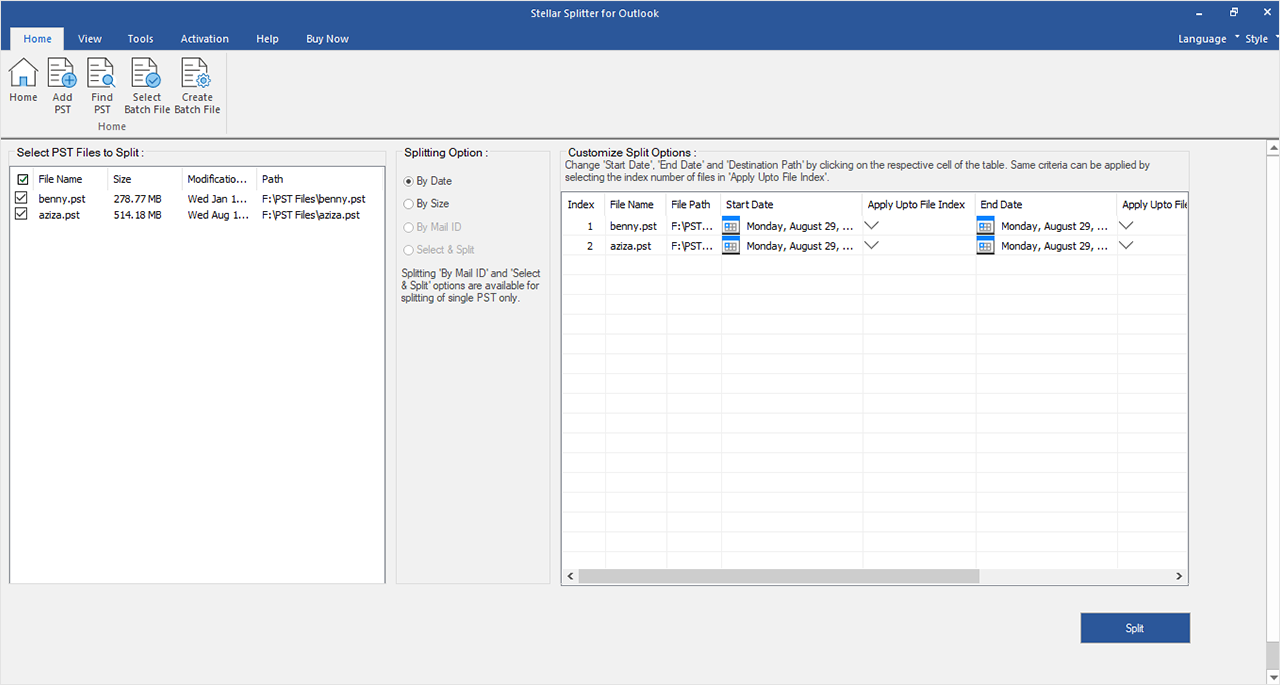Image resolution: width=1280 pixels, height=685 pixels.
Task: Open the Language dropdown menu
Action: 1208,39
